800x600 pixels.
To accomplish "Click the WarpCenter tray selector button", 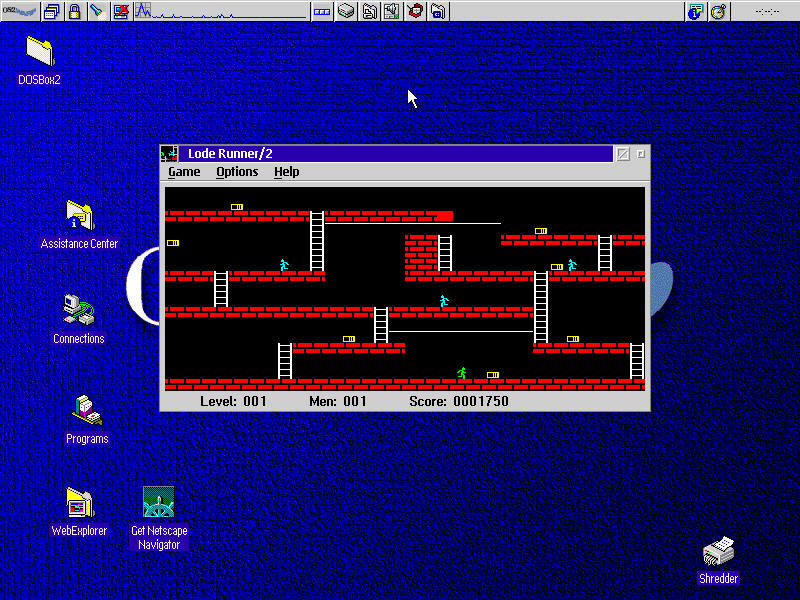I will click(x=322, y=11).
